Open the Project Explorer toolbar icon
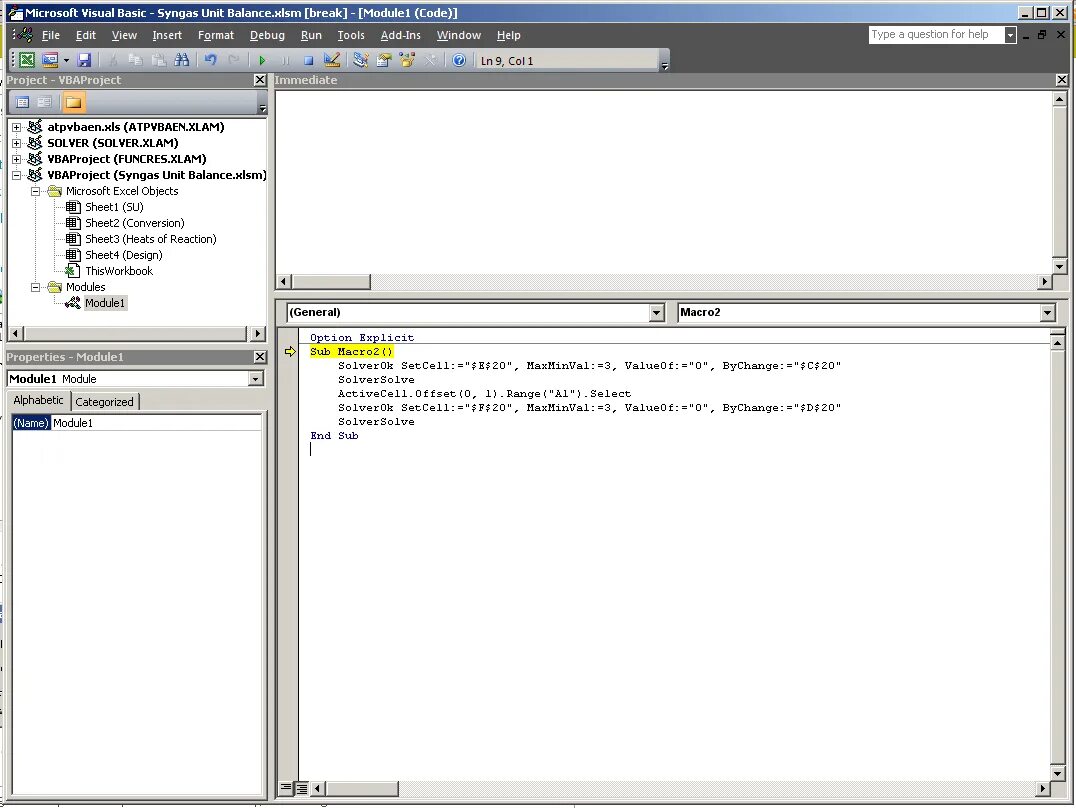Viewport: 1076px width, 808px height. pos(361,60)
